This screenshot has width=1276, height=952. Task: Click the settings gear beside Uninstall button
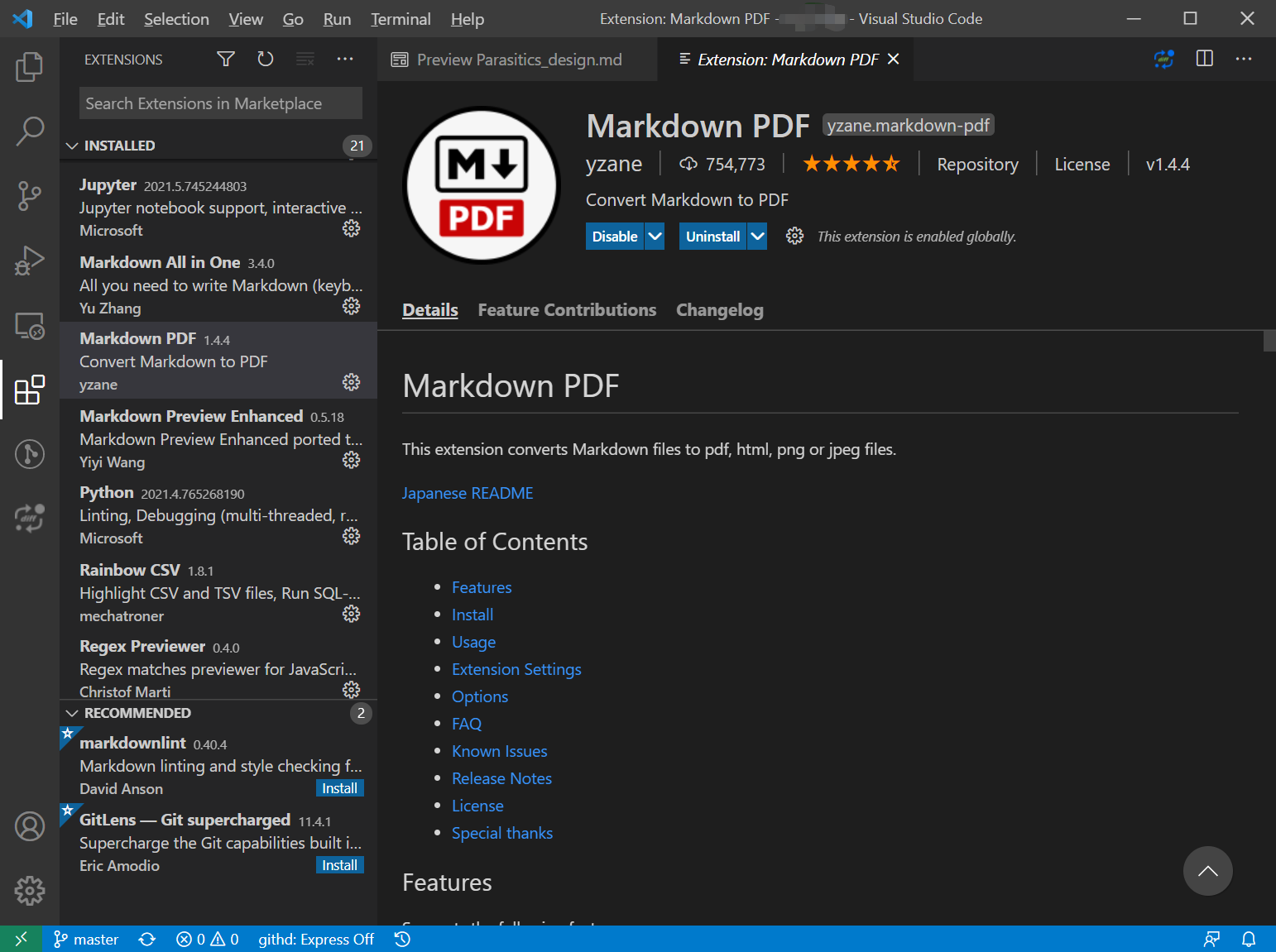[794, 237]
